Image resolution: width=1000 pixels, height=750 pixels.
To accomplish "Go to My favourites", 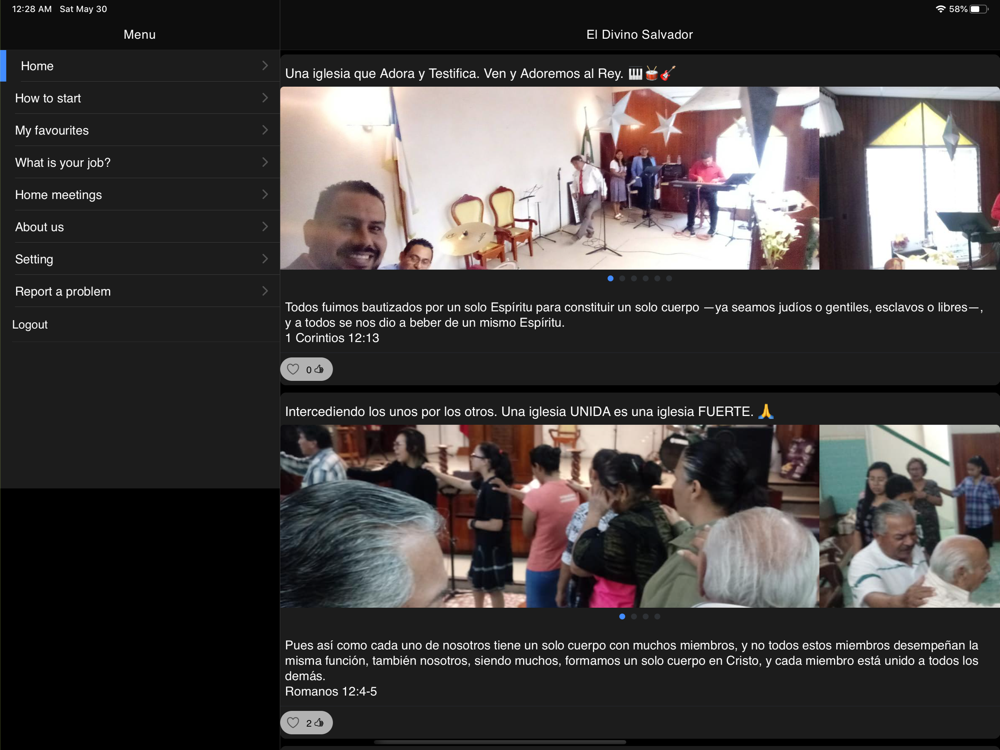I will 140,130.
